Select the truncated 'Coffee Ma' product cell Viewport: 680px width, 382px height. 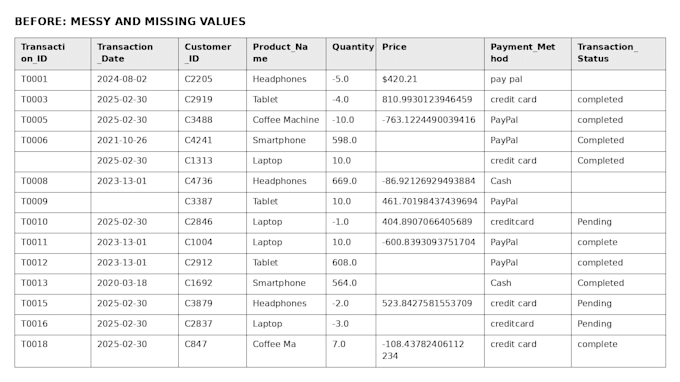286,351
